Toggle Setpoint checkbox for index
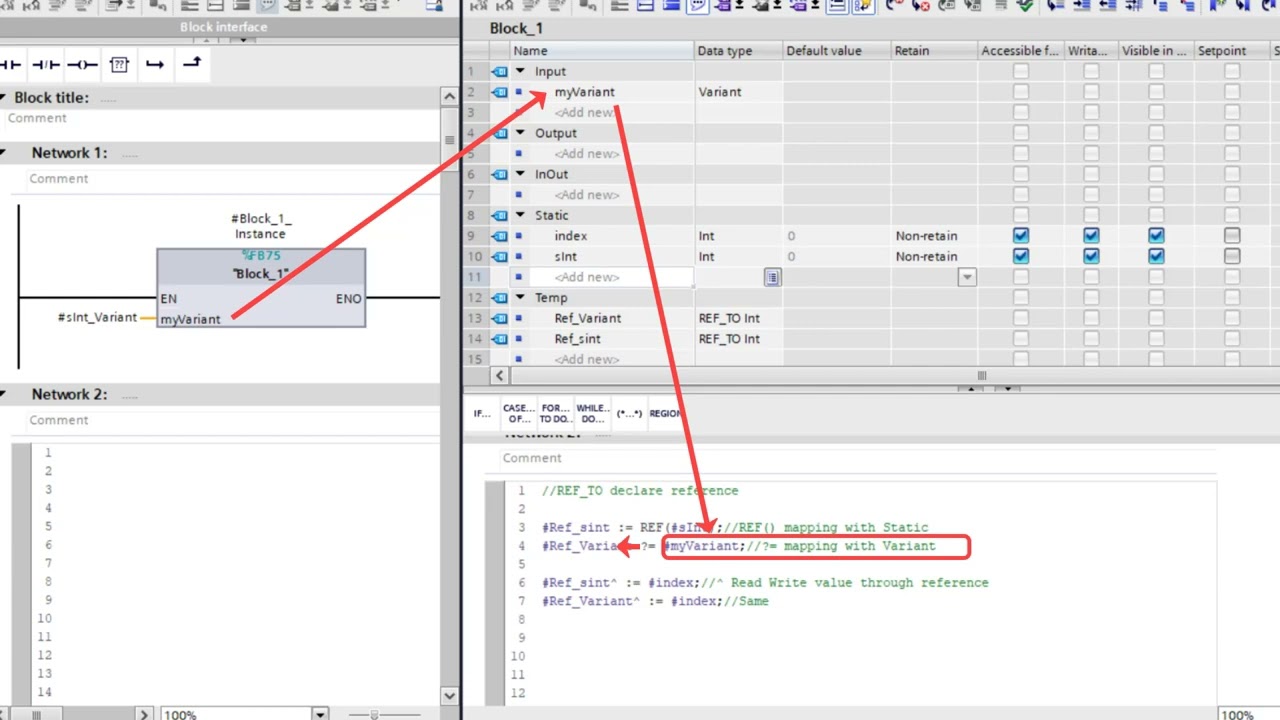This screenshot has height=720, width=1280. [1232, 236]
